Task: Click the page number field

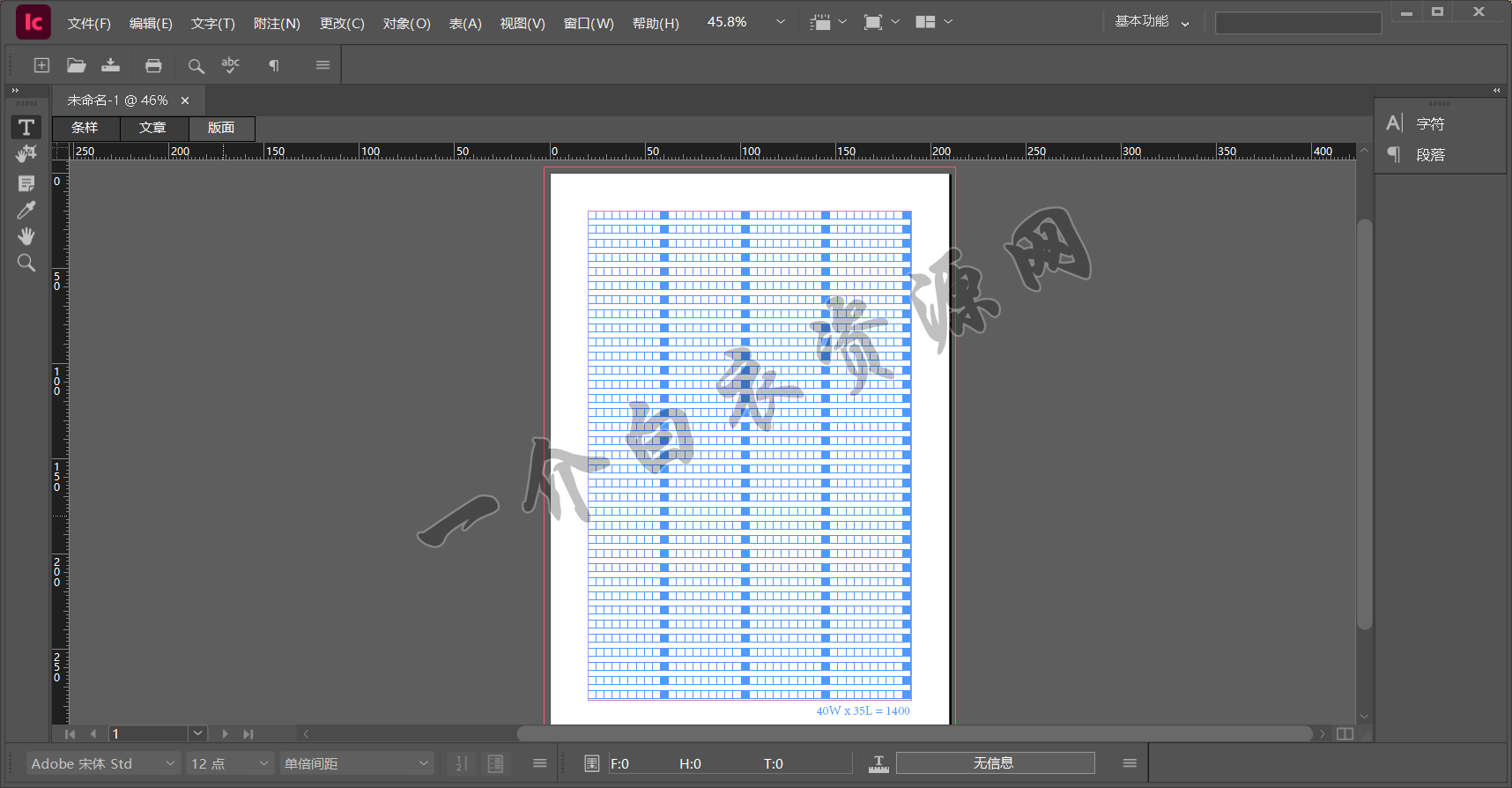Action: click(148, 733)
